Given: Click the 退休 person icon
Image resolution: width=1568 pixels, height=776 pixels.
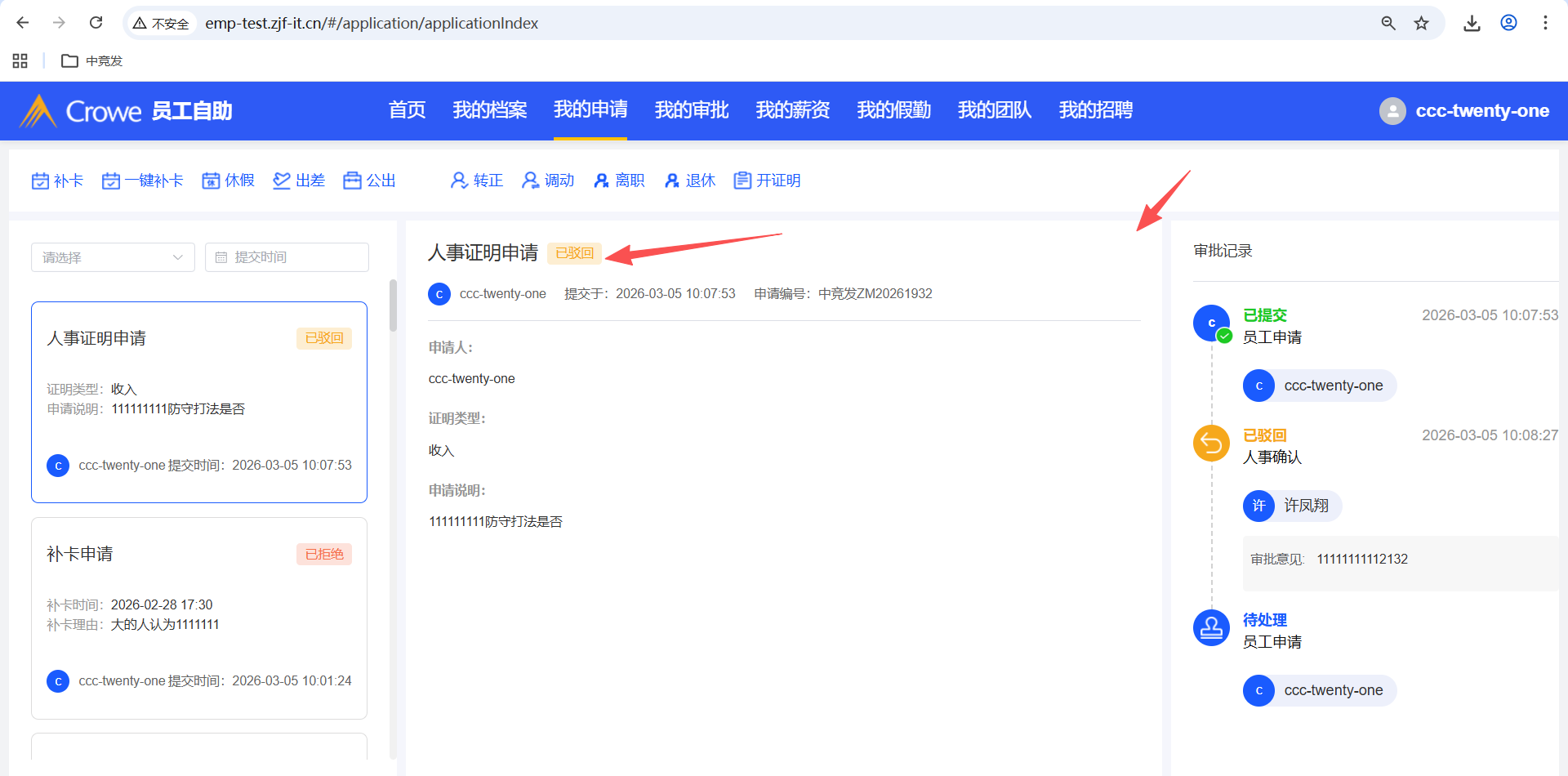Looking at the screenshot, I should 672,181.
